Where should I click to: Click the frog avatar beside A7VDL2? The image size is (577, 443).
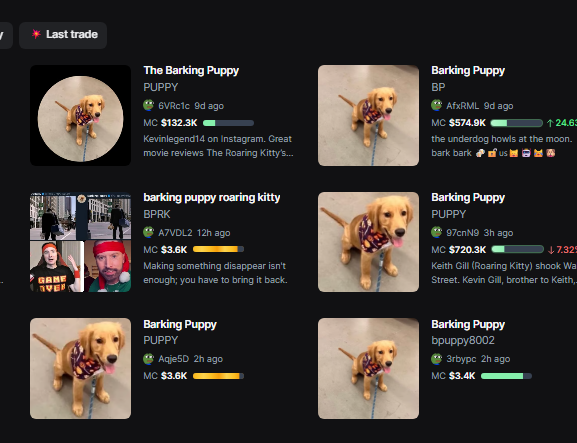[x=149, y=233]
